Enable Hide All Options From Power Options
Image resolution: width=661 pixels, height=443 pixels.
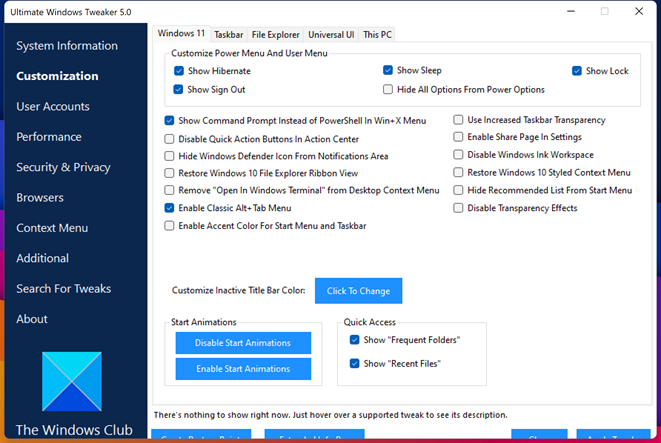click(x=388, y=89)
